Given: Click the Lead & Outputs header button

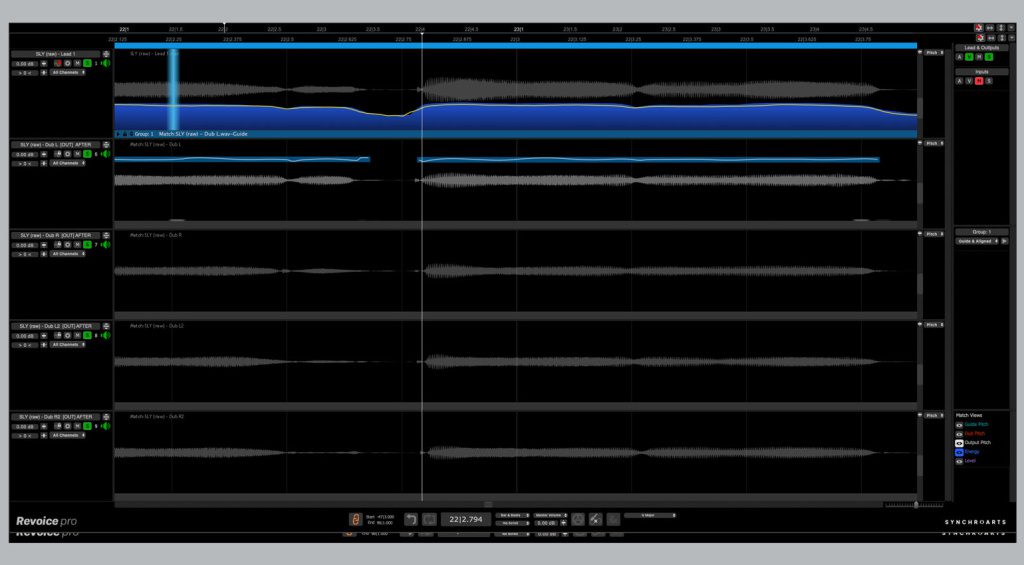Looking at the screenshot, I should click(982, 48).
